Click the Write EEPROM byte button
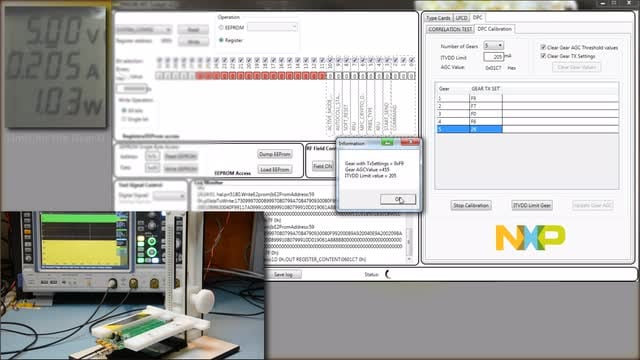Viewport: 640px width, 360px height. pos(181,169)
